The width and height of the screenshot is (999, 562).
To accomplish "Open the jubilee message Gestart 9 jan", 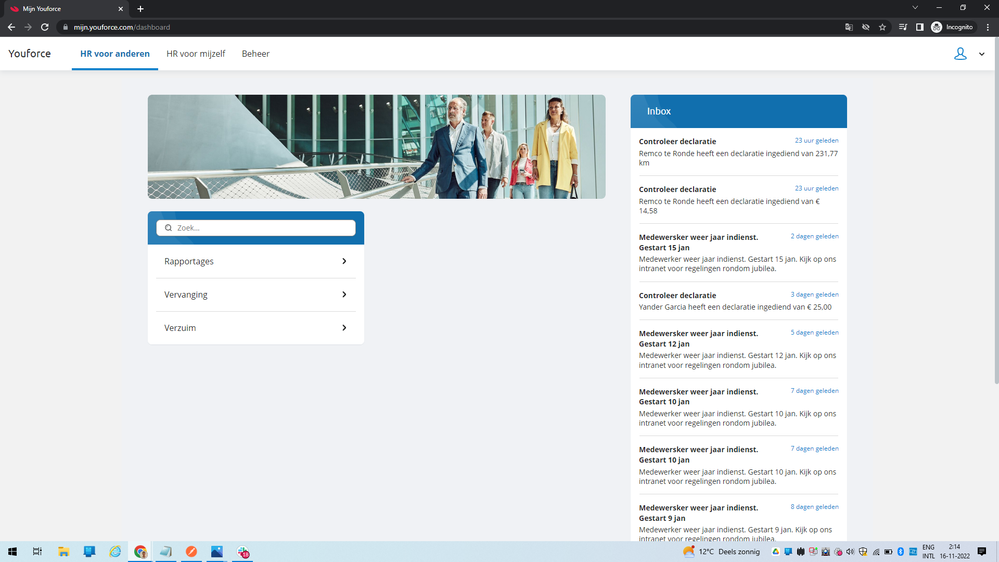I will pyautogui.click(x=738, y=522).
